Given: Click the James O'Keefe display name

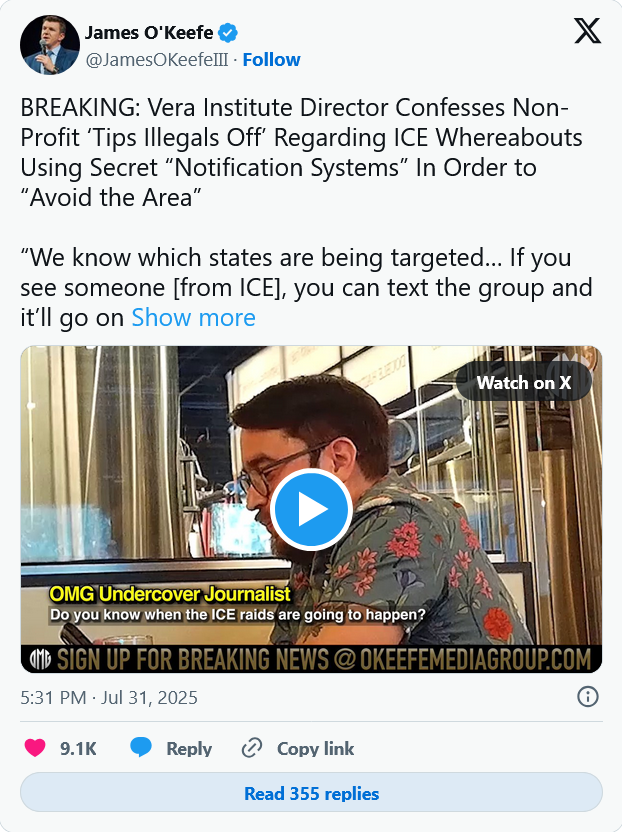Looking at the screenshot, I should pyautogui.click(x=149, y=33).
